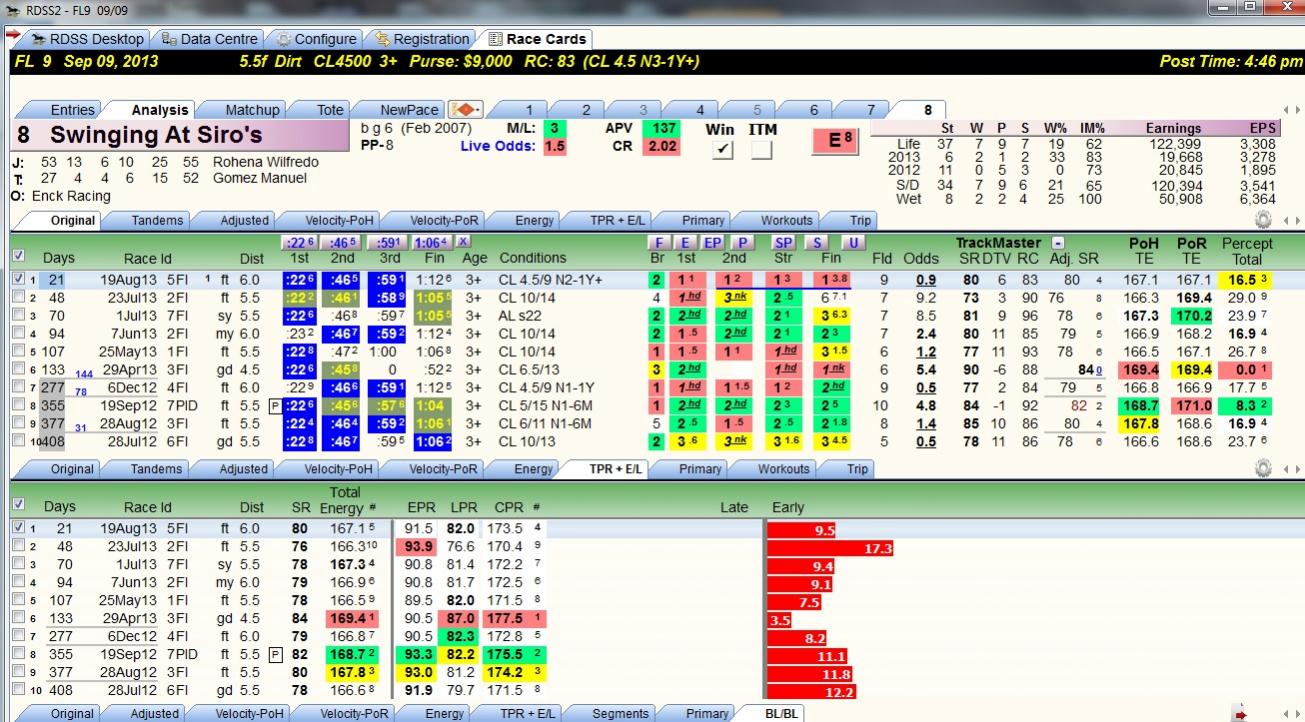Toggle select-all checkbox in lower Days header

point(19,506)
